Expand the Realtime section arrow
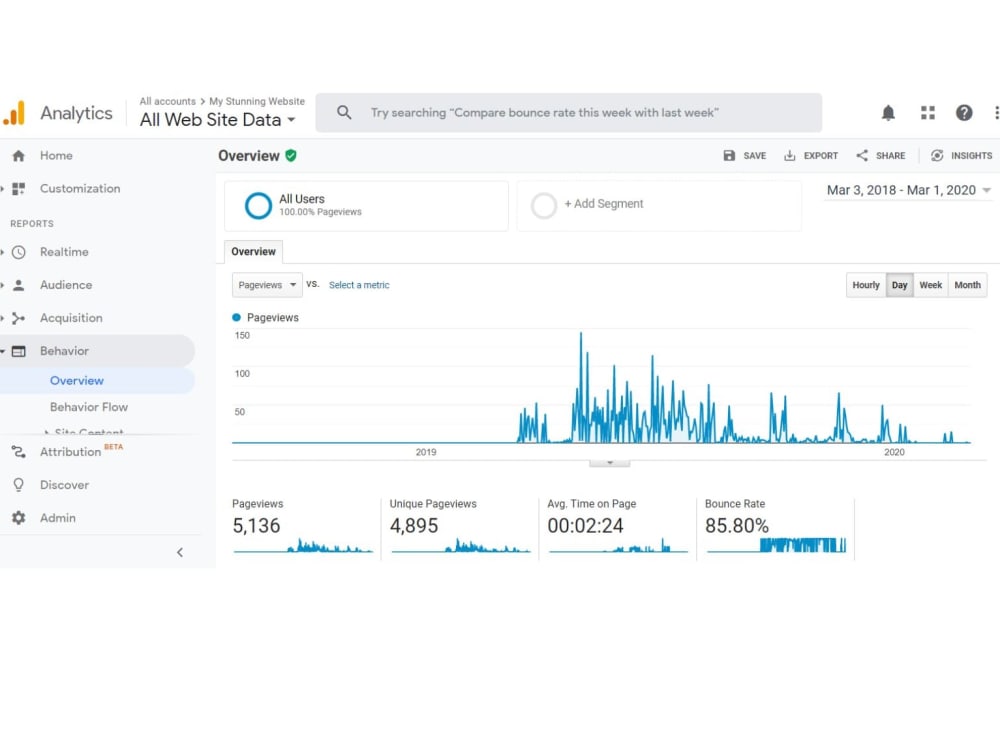1000x750 pixels. 2,252
